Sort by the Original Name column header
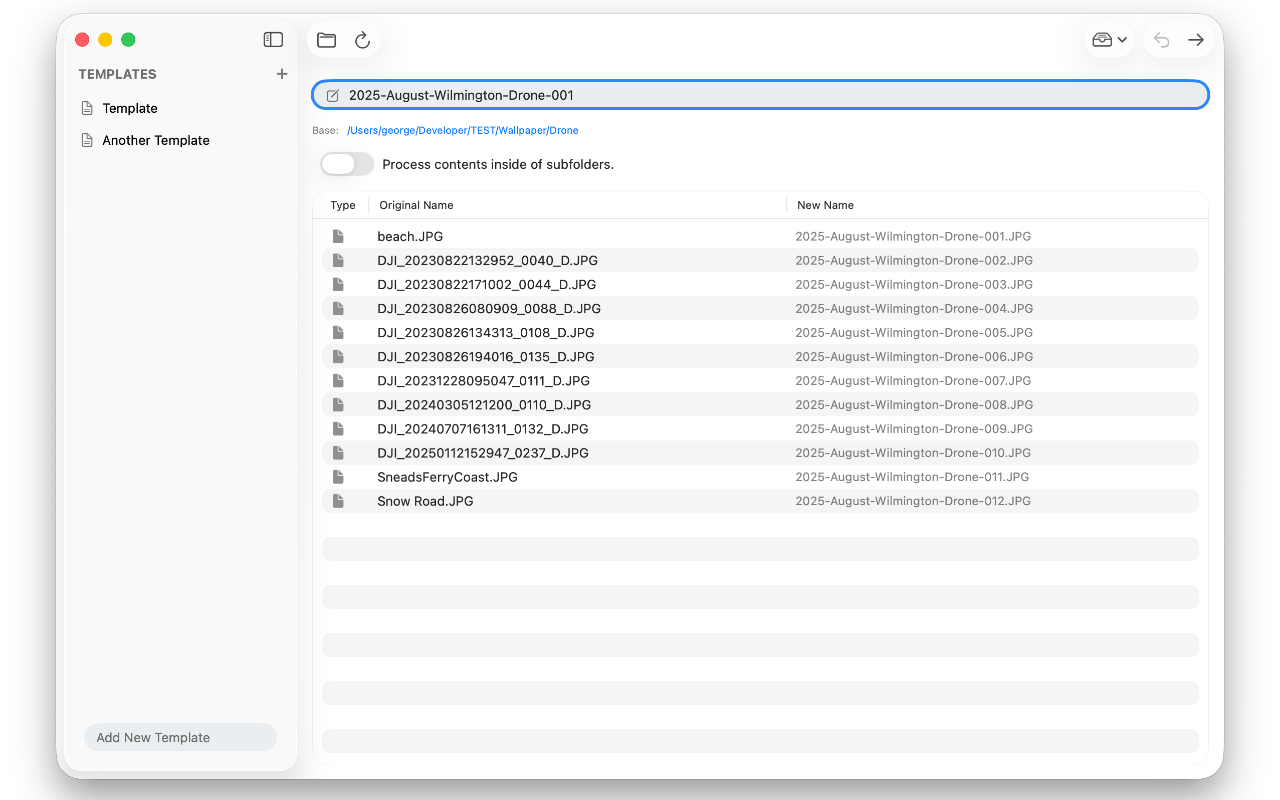Image resolution: width=1280 pixels, height=800 pixels. (417, 205)
